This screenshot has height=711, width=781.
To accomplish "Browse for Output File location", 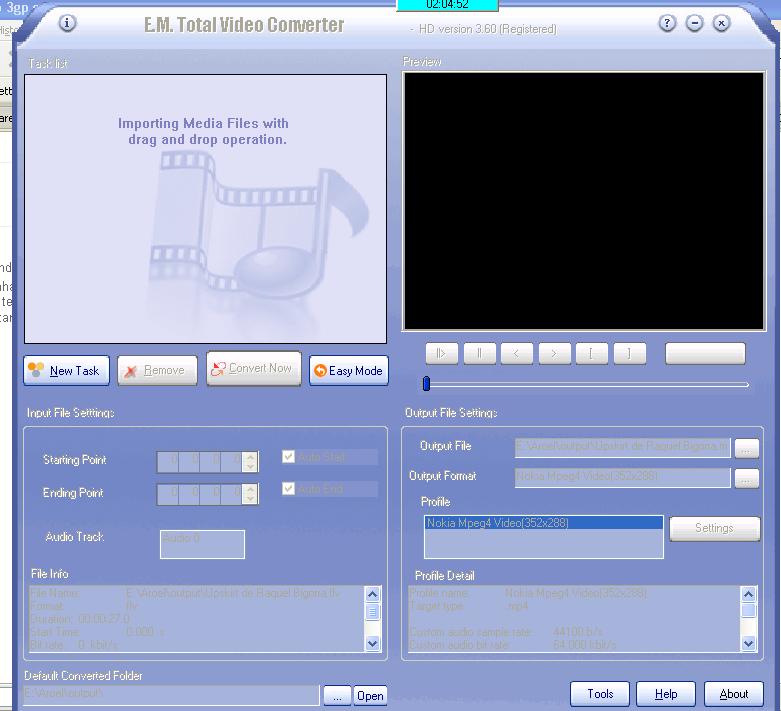I will pos(747,448).
